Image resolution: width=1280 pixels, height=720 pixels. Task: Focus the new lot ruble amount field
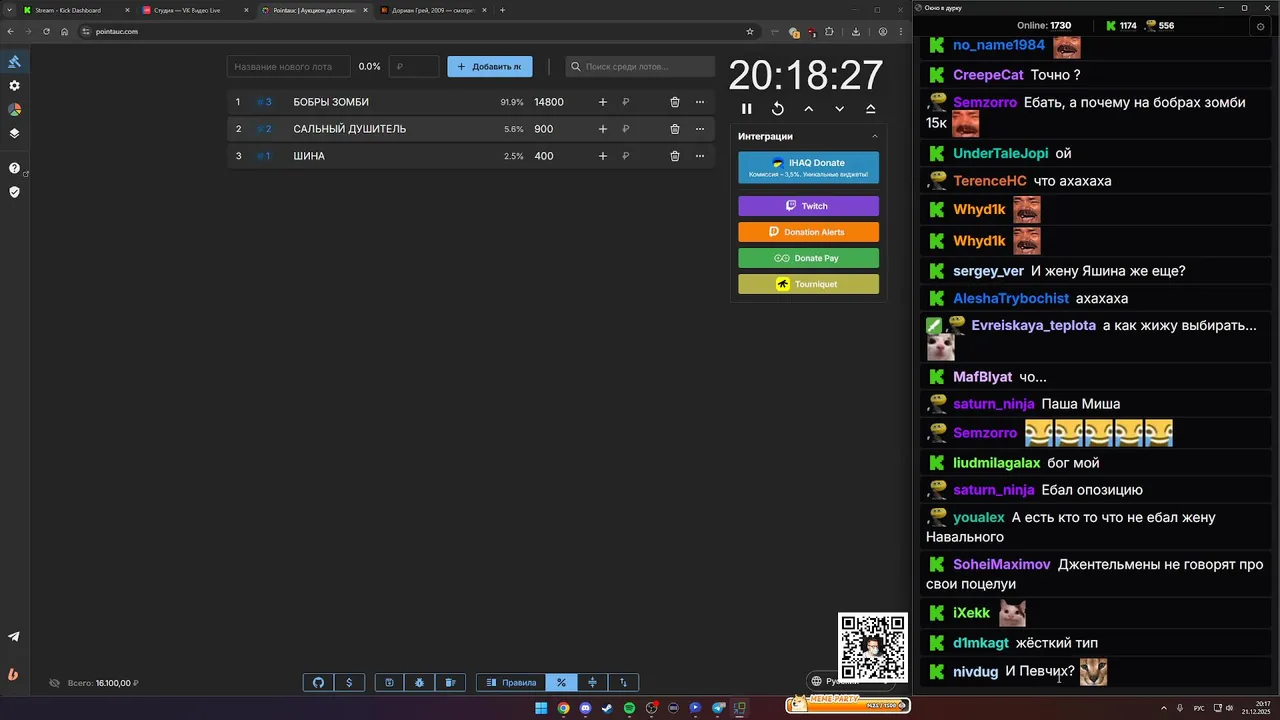point(414,67)
